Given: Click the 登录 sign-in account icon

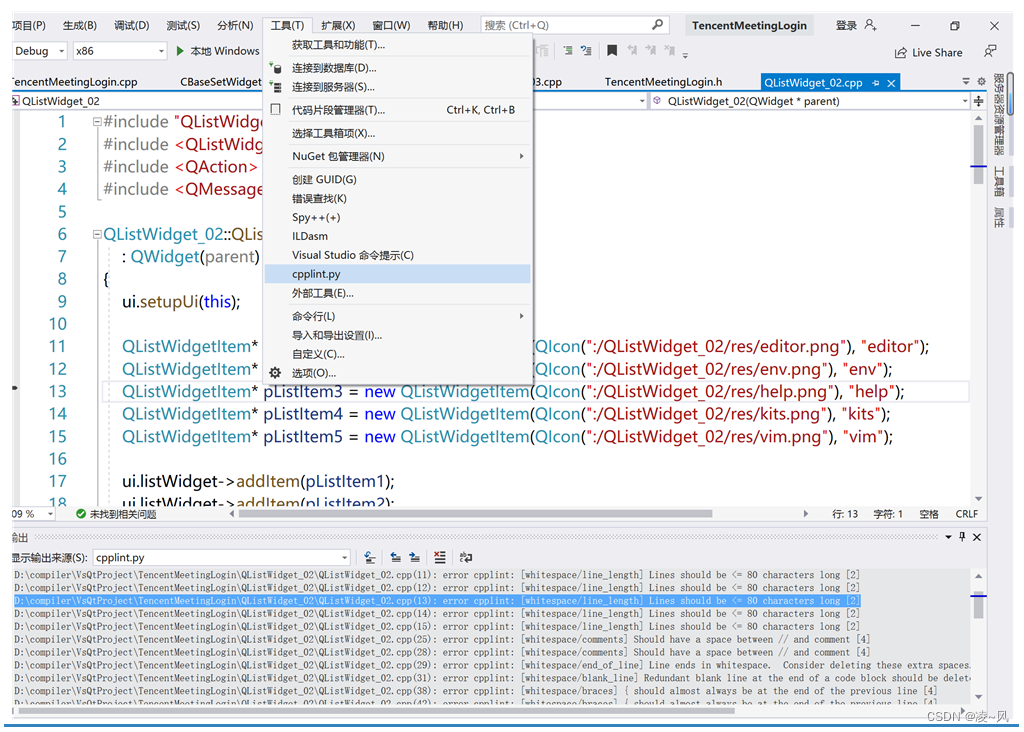Looking at the screenshot, I should click(x=870, y=25).
